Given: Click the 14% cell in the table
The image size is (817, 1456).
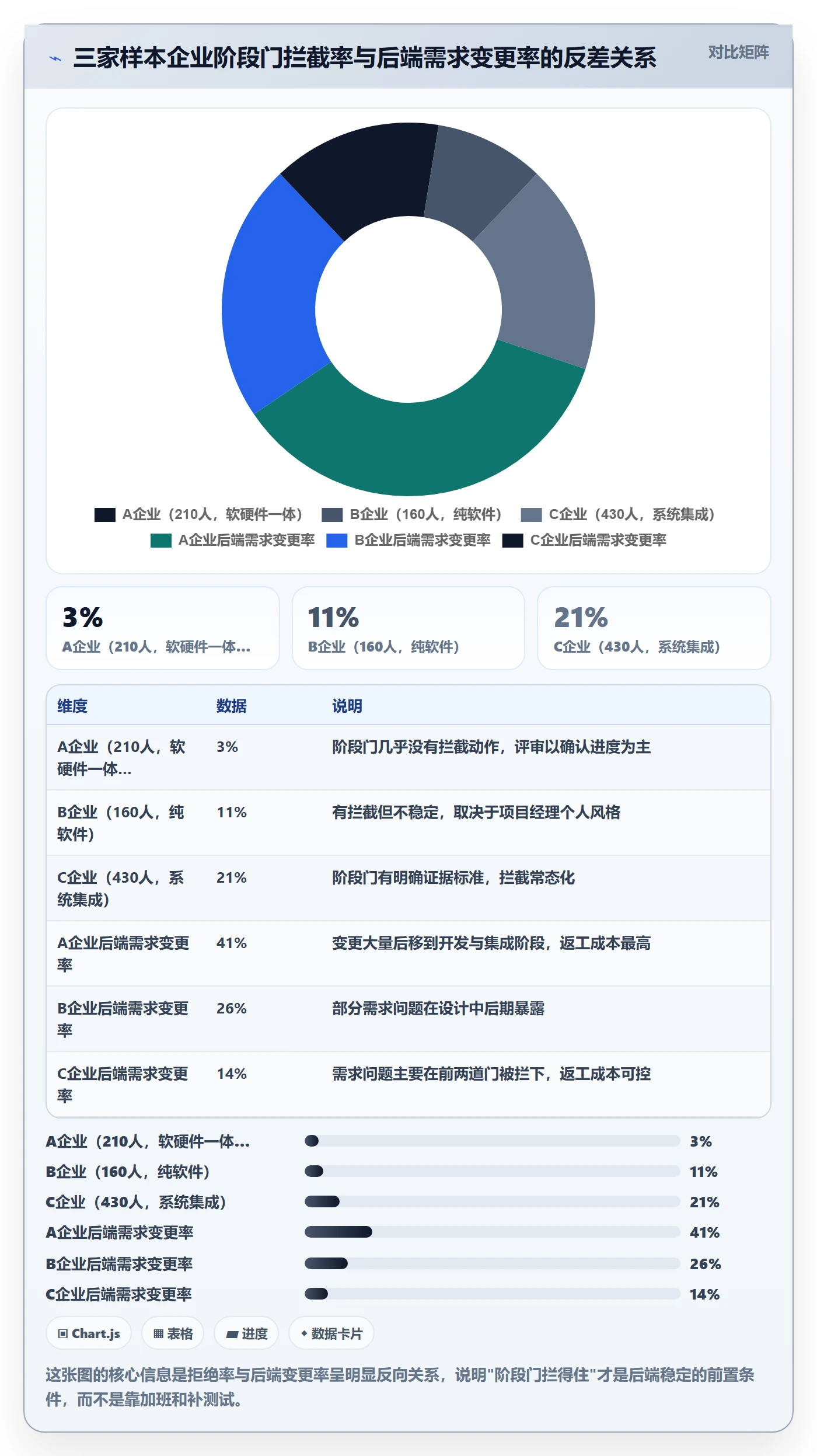Looking at the screenshot, I should click(232, 1074).
